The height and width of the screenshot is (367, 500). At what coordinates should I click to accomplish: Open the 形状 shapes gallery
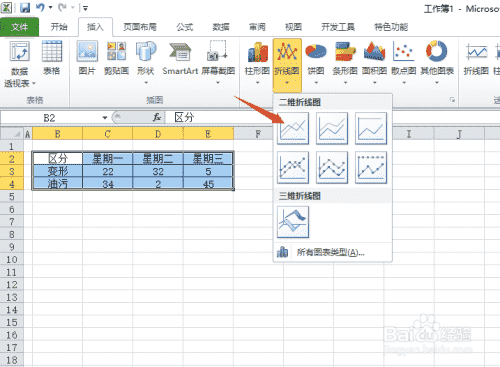[146, 62]
